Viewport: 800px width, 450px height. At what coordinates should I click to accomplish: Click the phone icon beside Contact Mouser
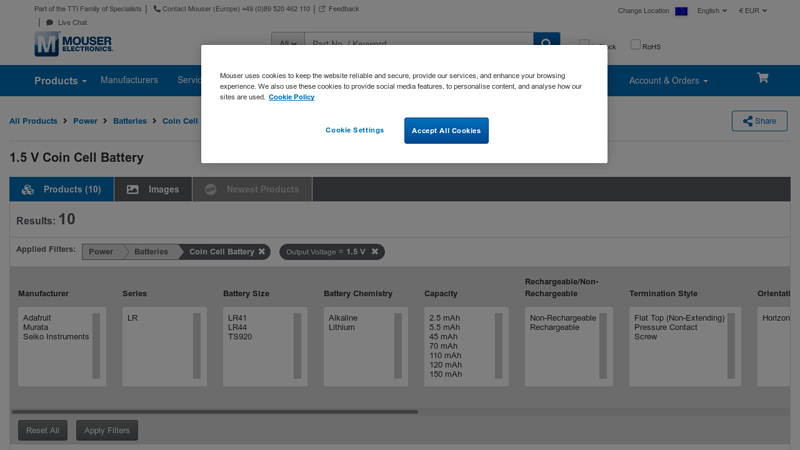(157, 9)
